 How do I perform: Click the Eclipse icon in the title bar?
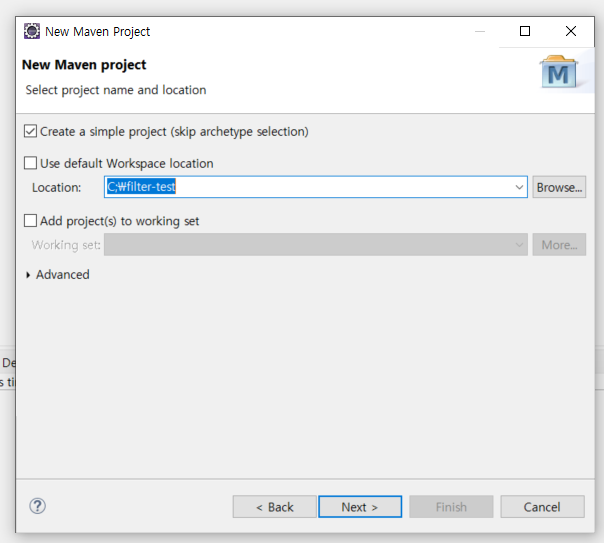point(32,31)
